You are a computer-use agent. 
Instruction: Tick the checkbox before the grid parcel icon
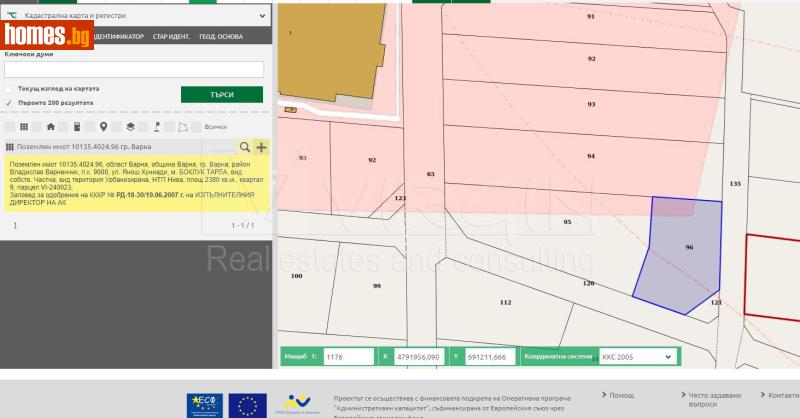tap(10, 127)
